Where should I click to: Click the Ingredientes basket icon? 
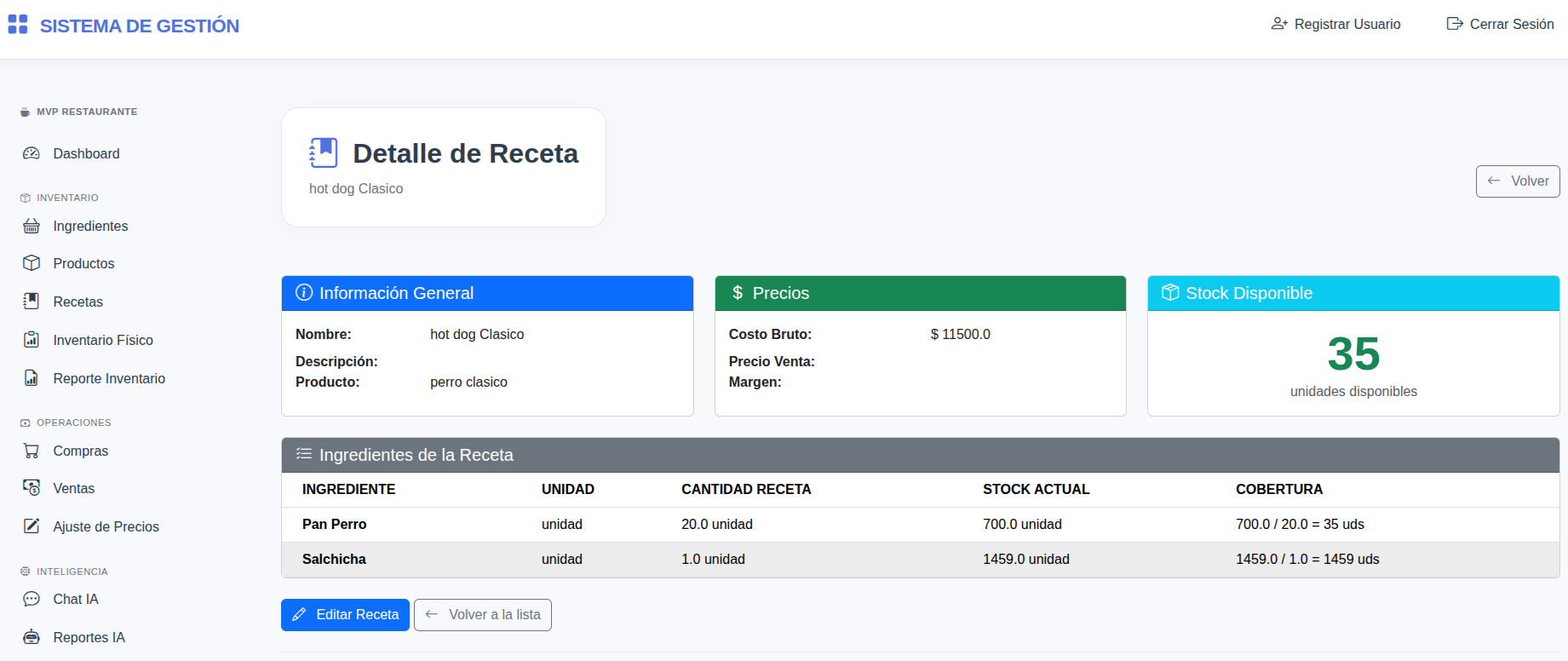[32, 226]
